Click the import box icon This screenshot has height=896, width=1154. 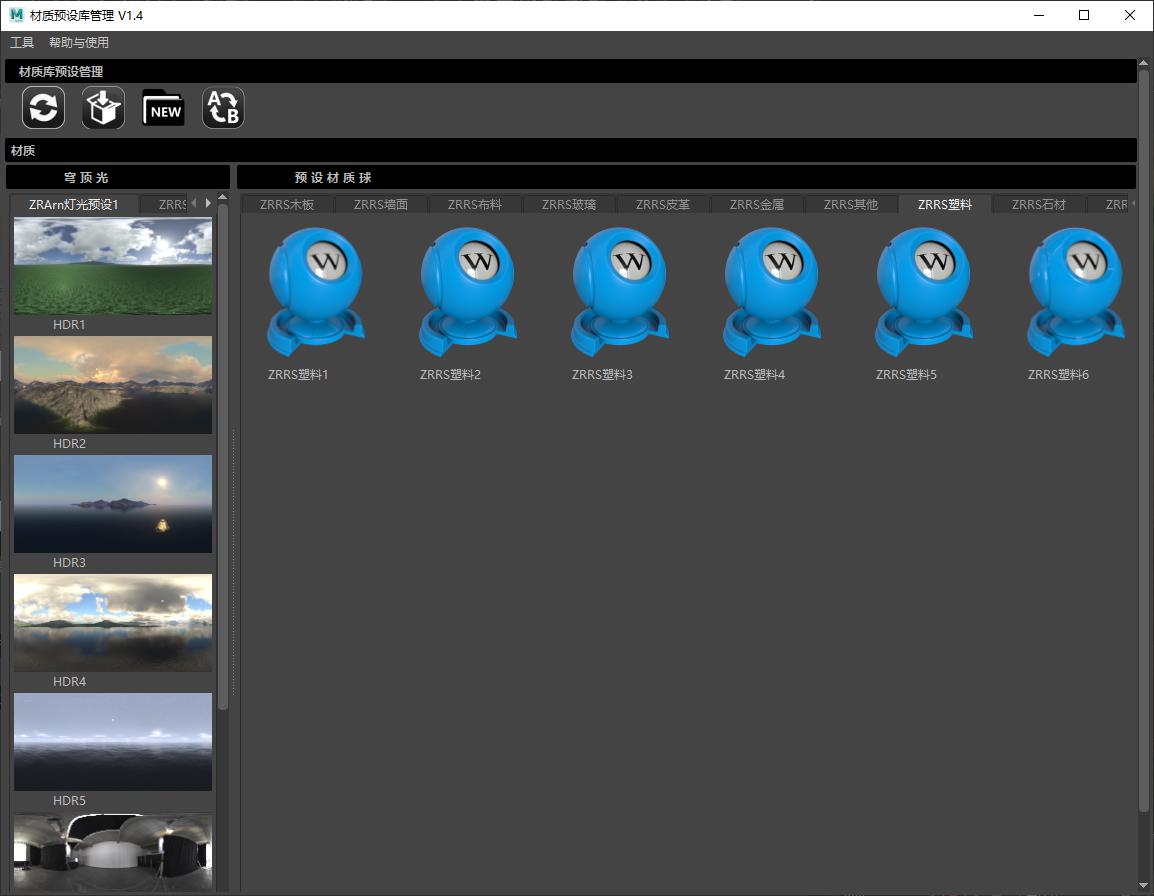click(103, 108)
